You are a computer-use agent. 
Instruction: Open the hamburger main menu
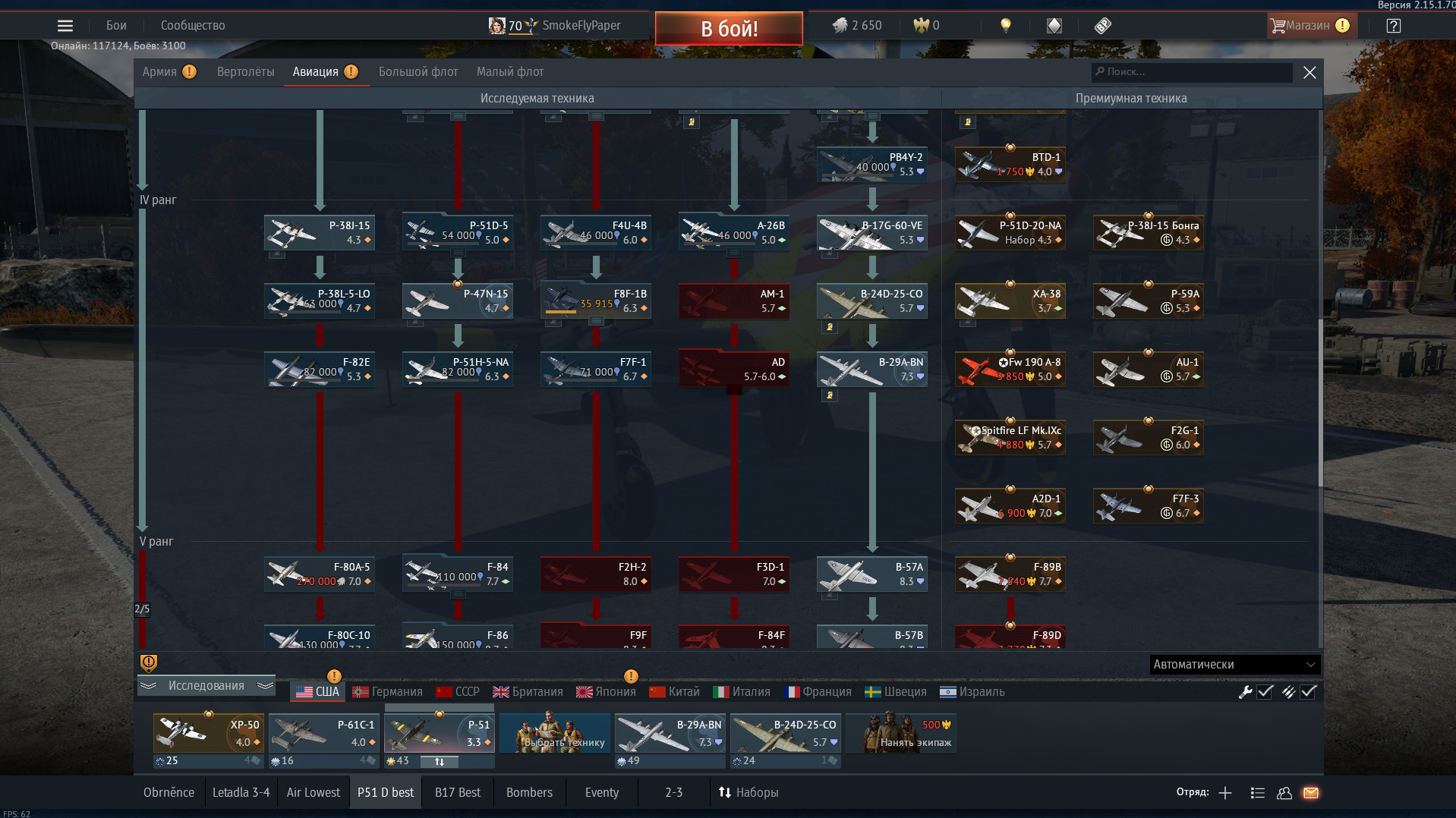pos(65,26)
